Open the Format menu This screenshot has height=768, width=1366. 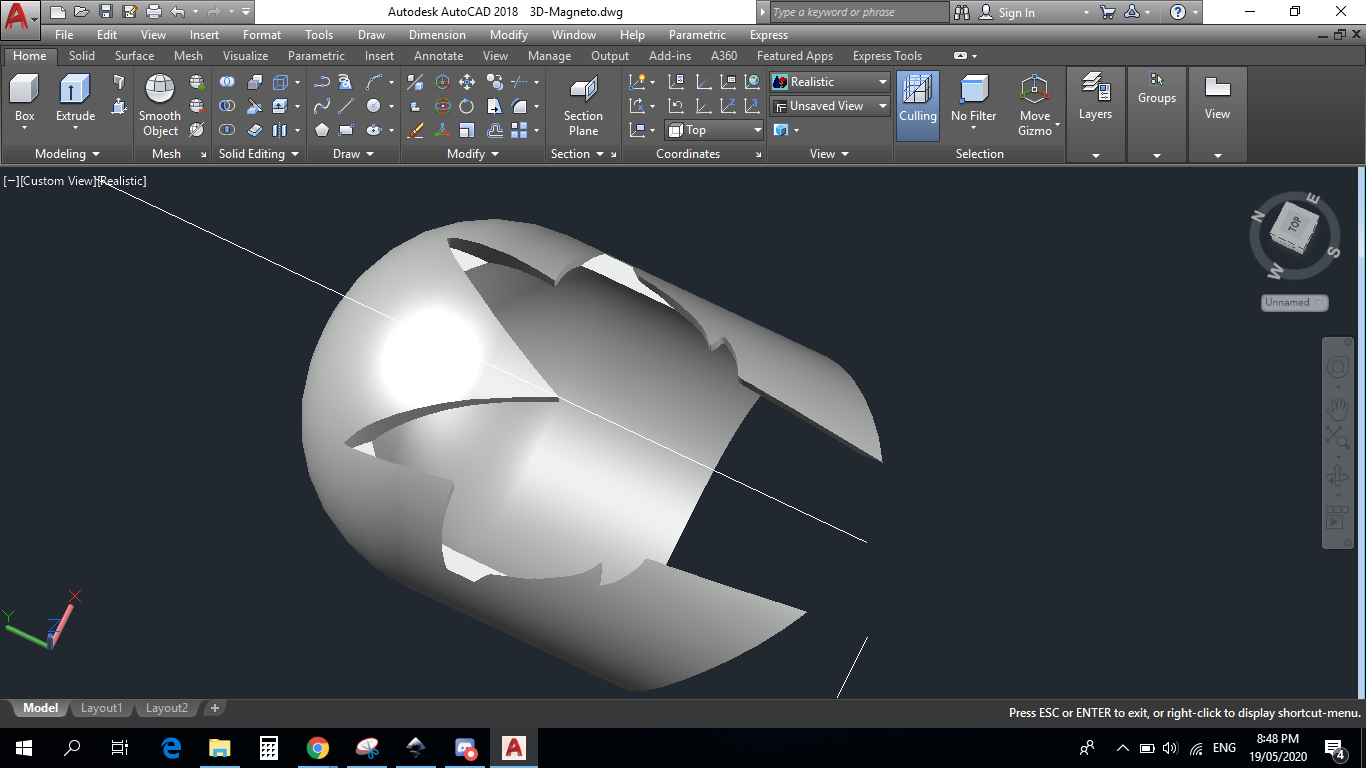coord(262,34)
